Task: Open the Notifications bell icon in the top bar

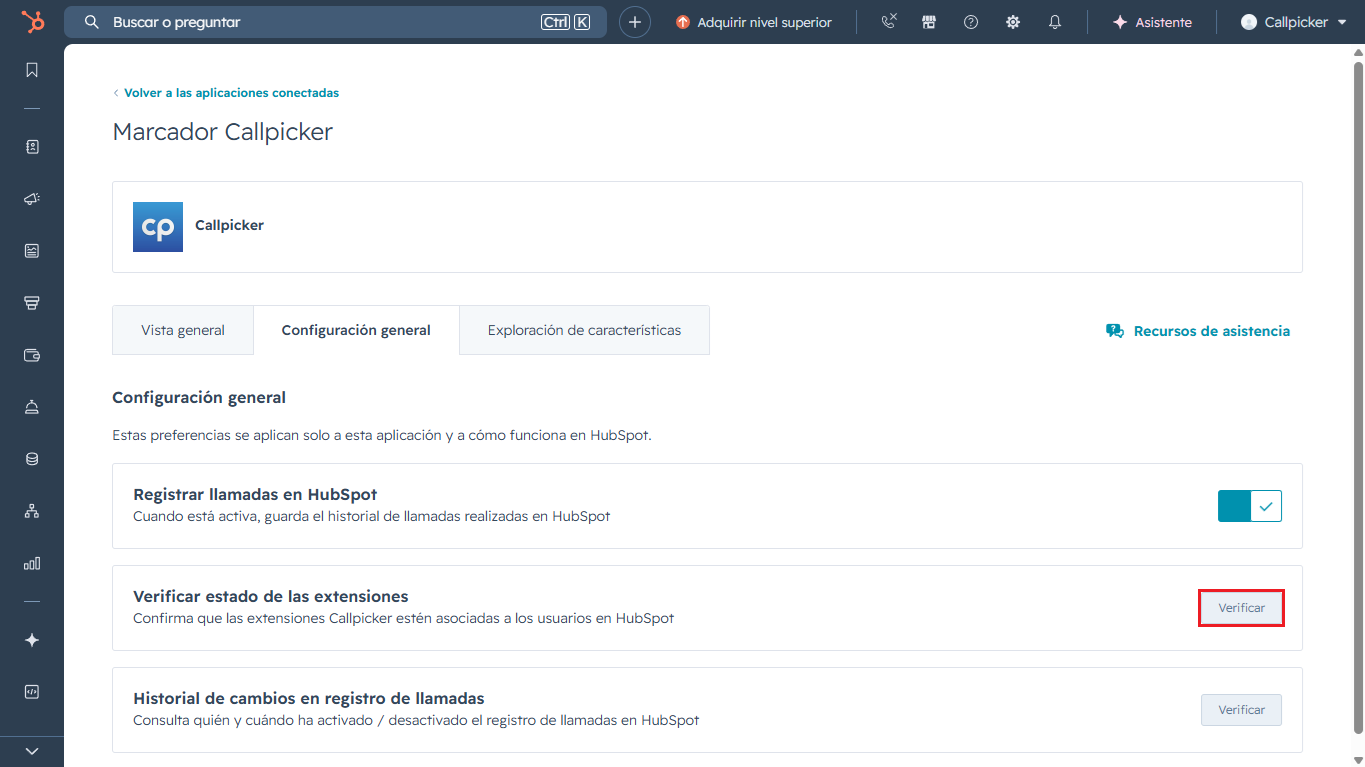Action: (1055, 22)
